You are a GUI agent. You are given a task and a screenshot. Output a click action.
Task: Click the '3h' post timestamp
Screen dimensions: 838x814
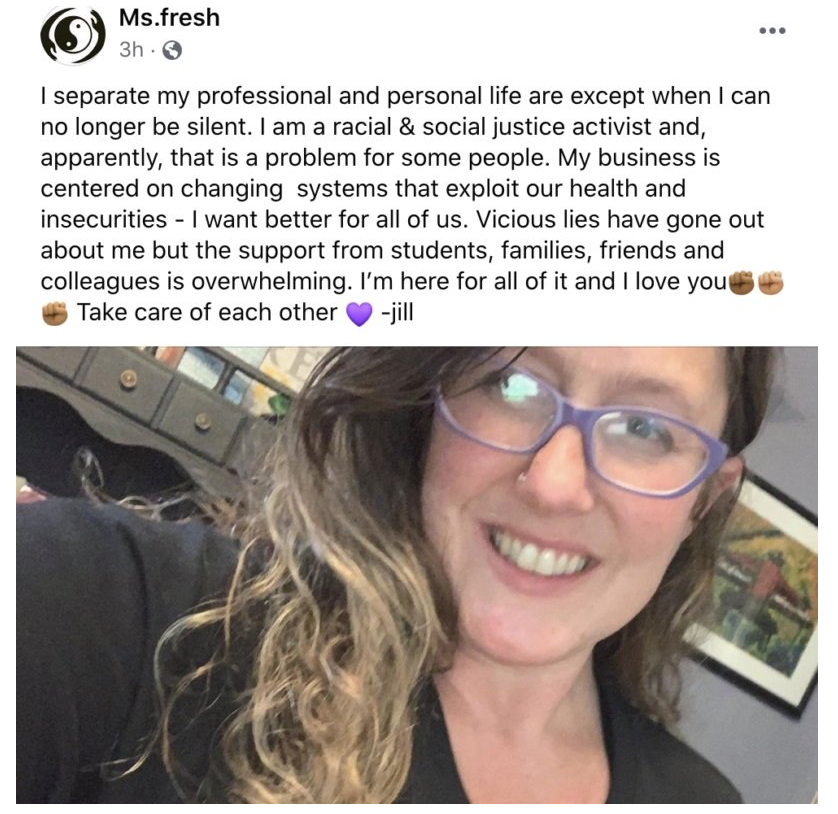tap(131, 50)
